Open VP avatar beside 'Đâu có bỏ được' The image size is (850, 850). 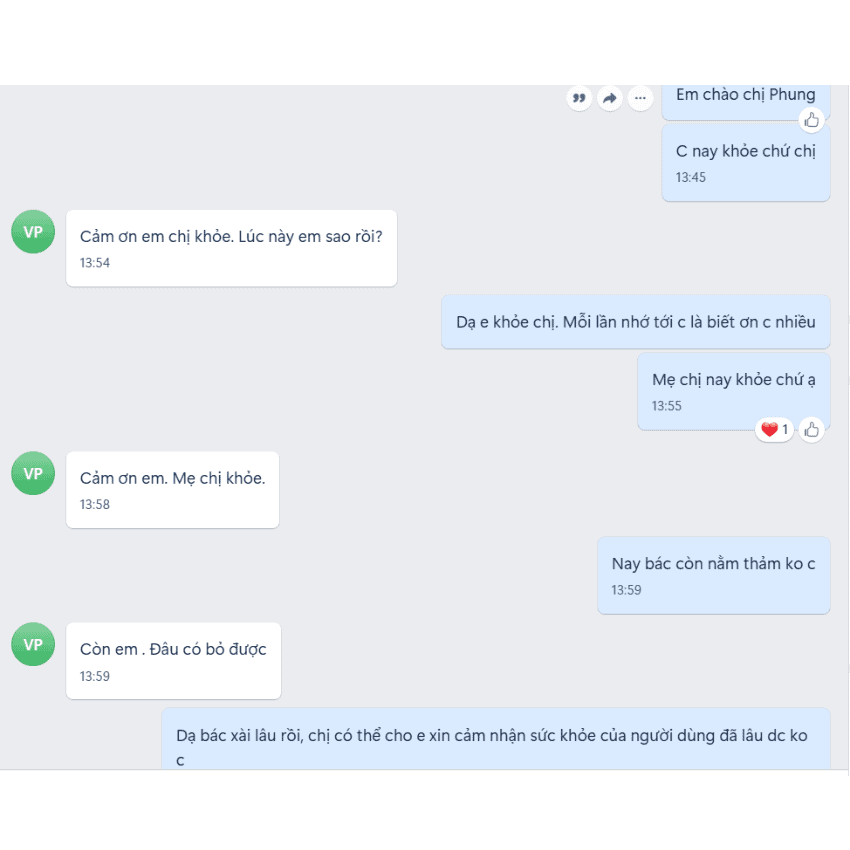[33, 644]
